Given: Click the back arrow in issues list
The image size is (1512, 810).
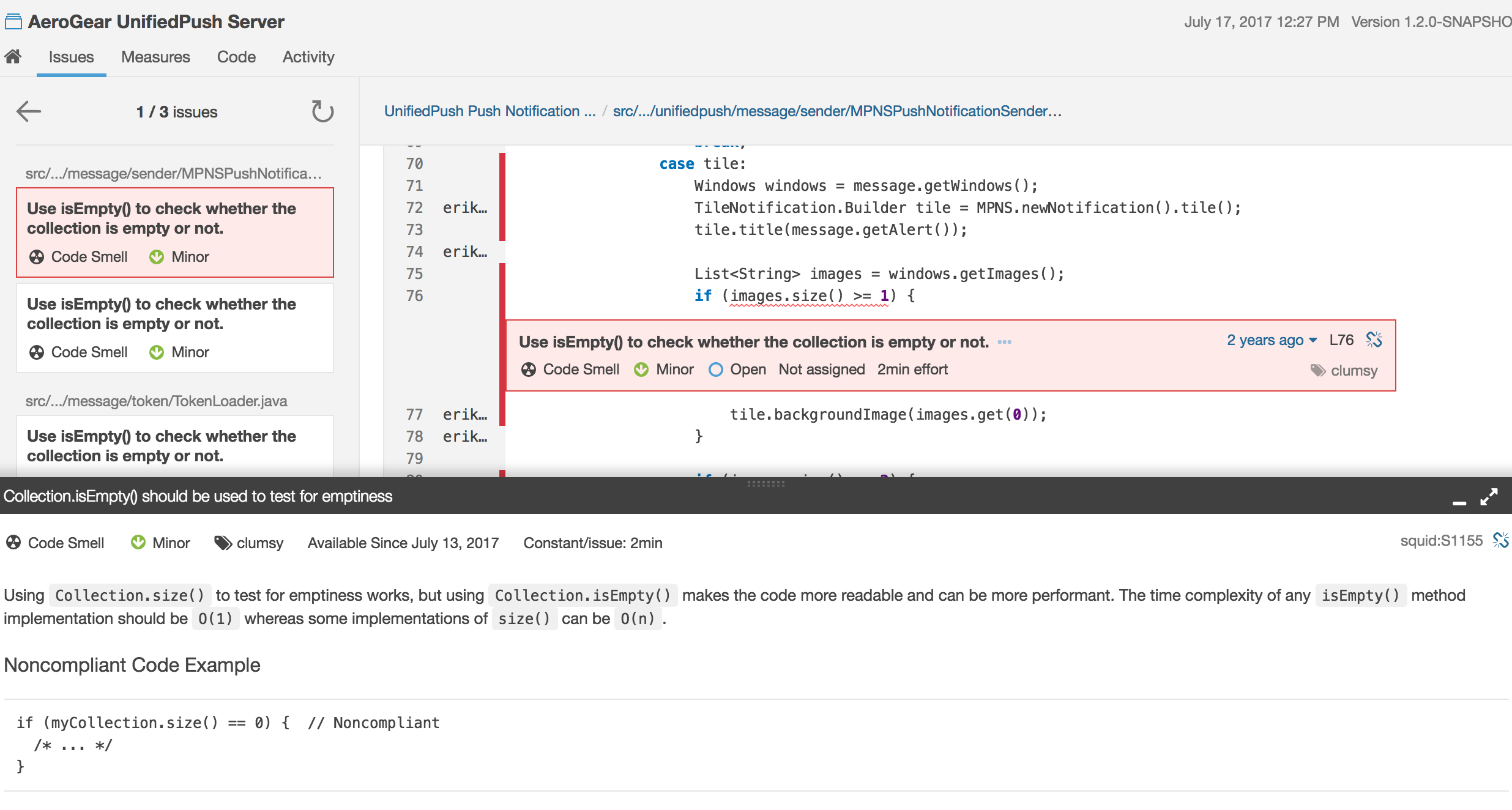Looking at the screenshot, I should click(x=28, y=111).
